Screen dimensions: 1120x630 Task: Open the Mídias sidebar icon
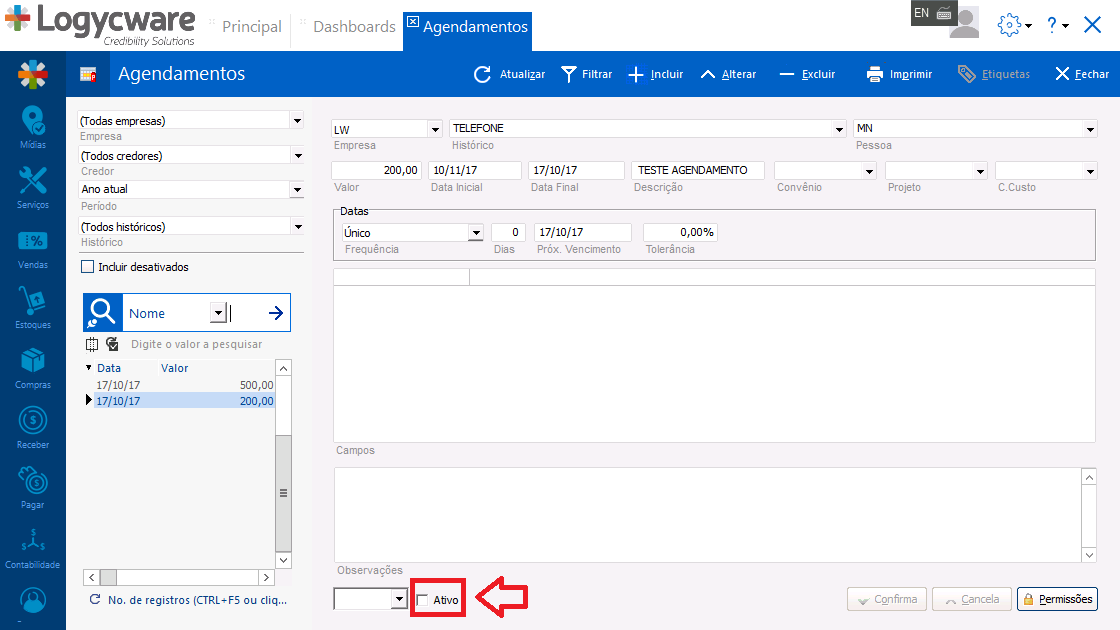coord(32,123)
